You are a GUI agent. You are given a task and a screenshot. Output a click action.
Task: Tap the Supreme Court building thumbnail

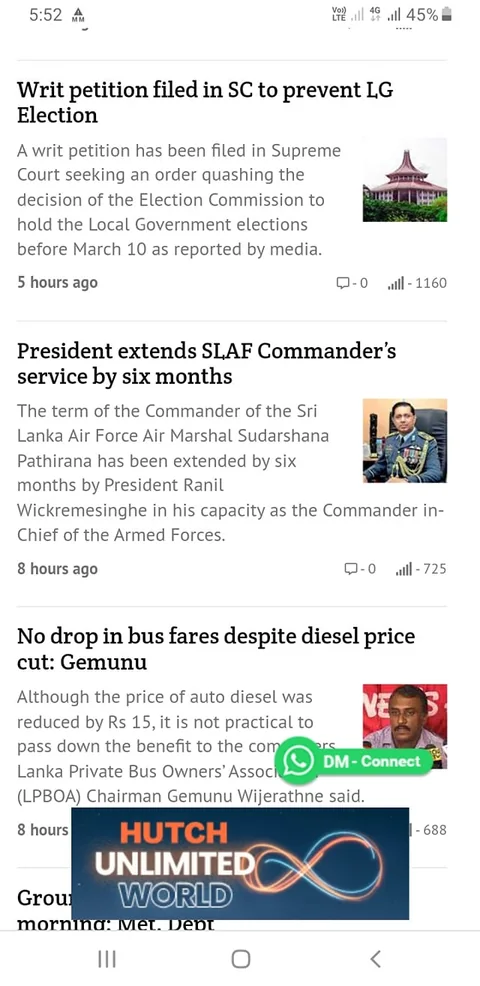click(405, 180)
